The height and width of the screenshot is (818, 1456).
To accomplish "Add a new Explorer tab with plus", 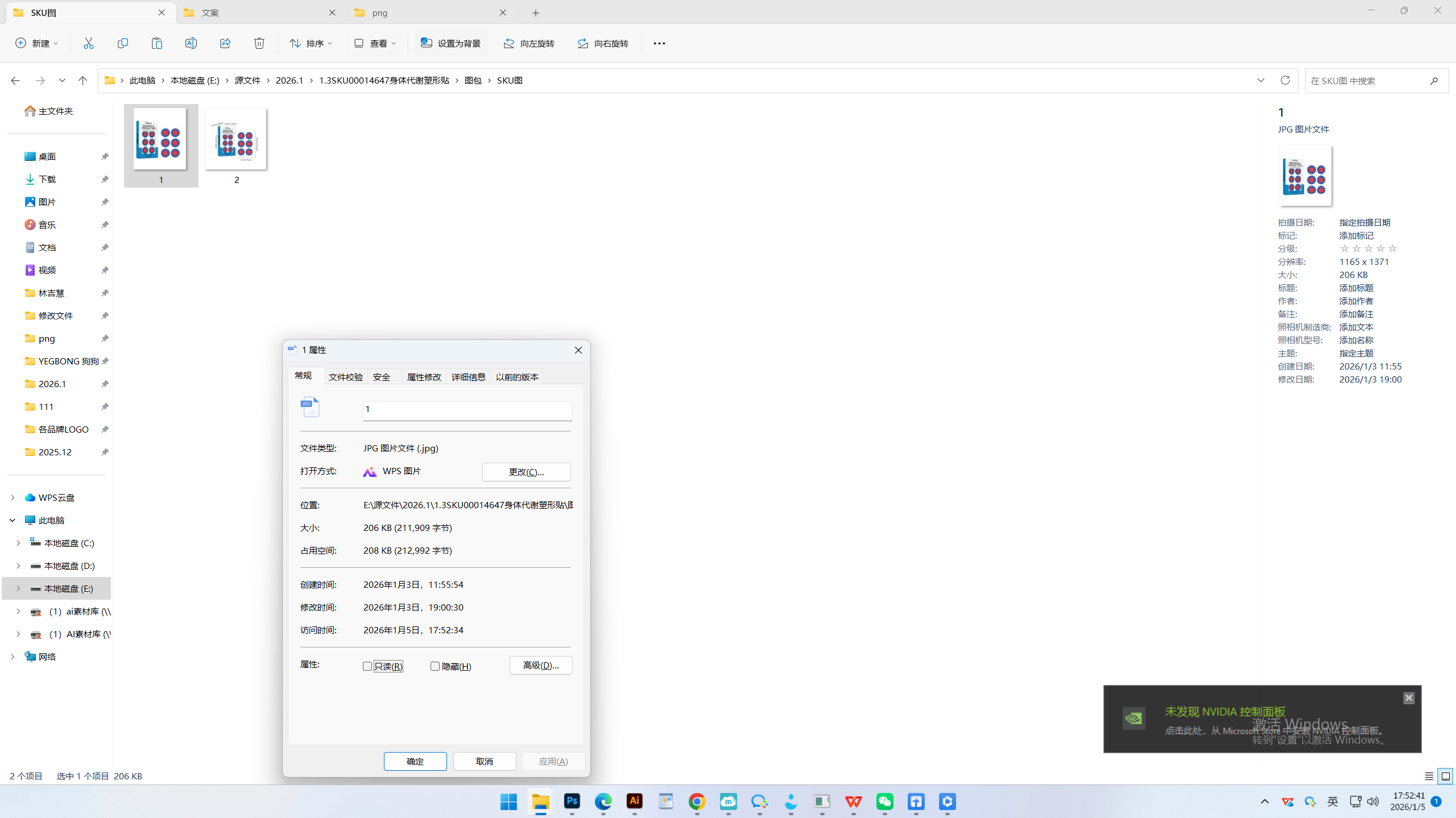I will pyautogui.click(x=536, y=13).
